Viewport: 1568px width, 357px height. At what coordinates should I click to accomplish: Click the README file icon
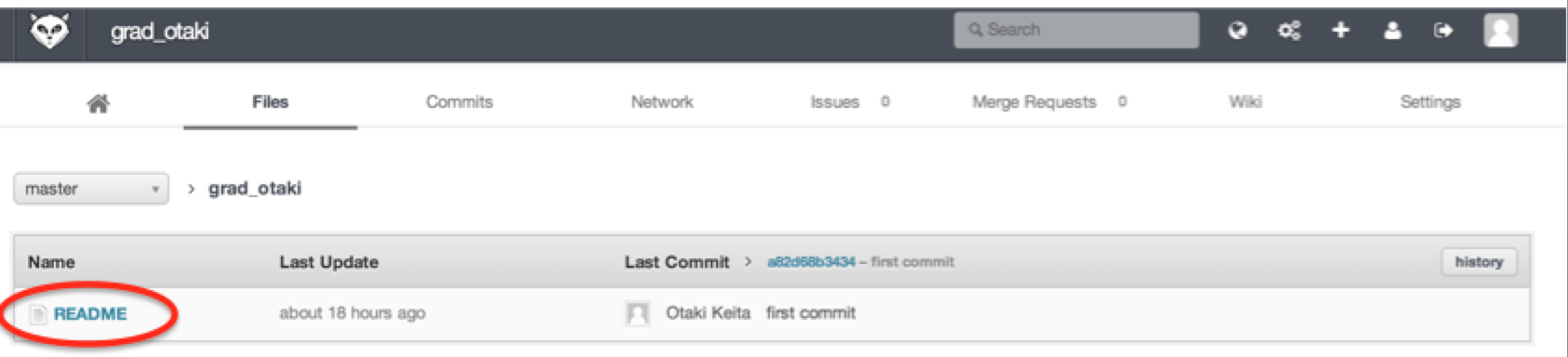(x=38, y=314)
